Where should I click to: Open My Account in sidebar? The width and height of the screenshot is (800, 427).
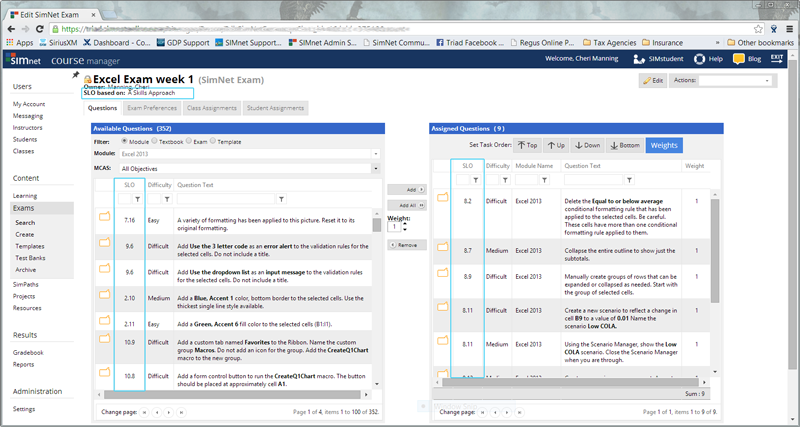coord(29,104)
